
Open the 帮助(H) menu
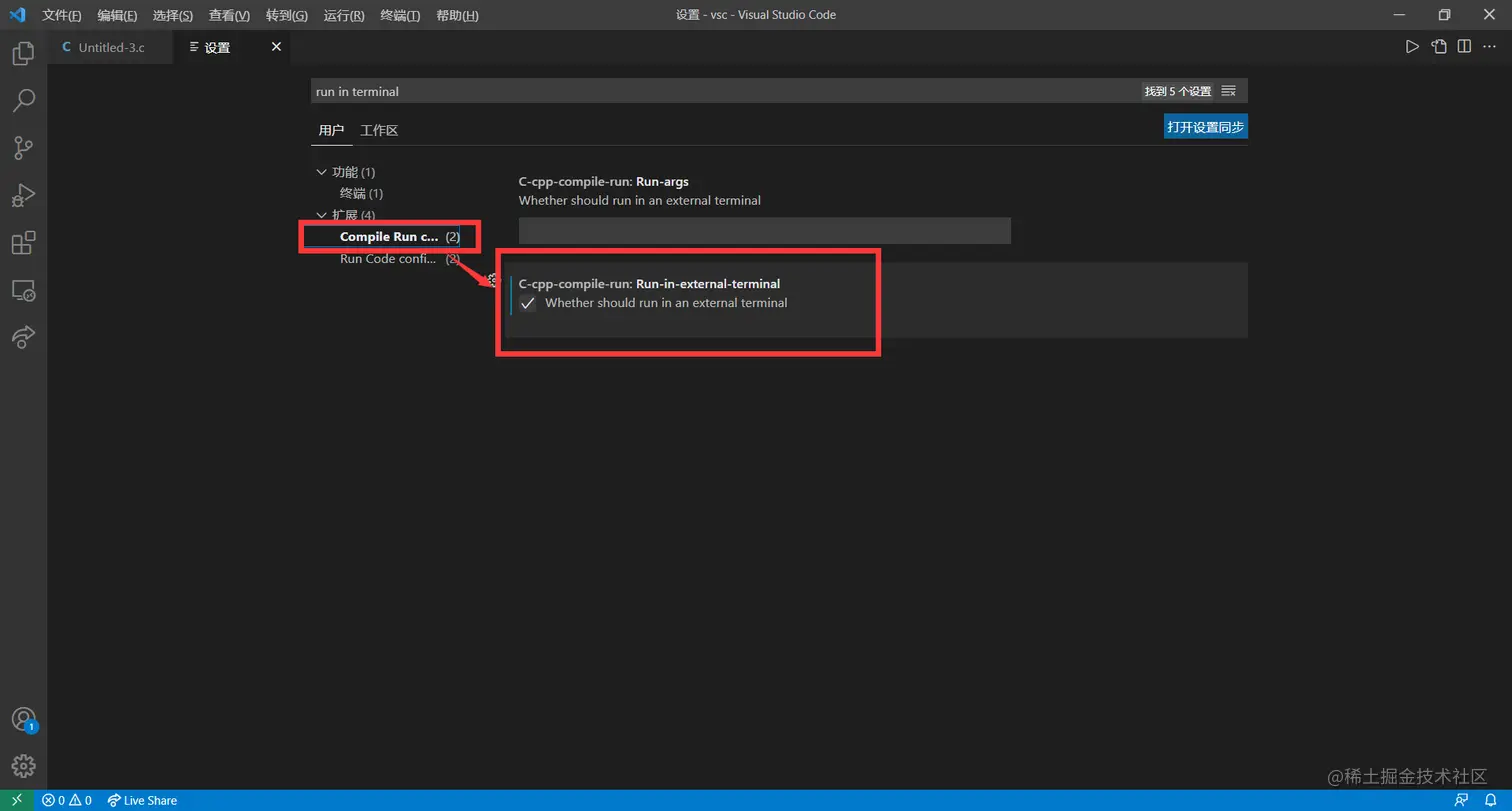point(457,15)
